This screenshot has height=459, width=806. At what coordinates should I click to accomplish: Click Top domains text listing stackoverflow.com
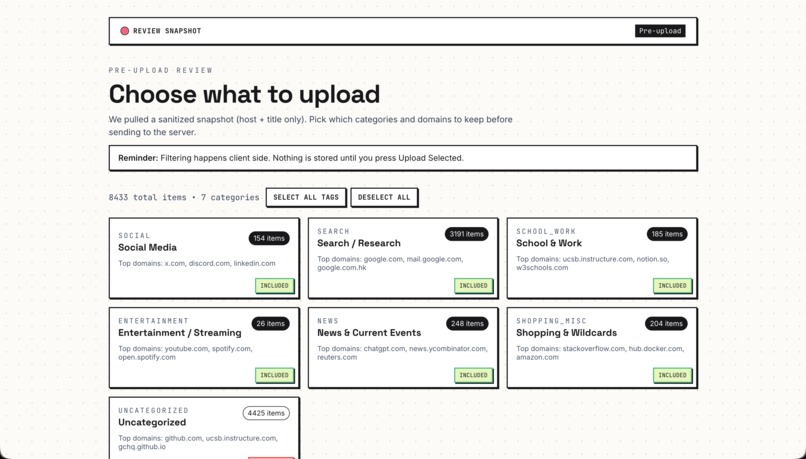[x=600, y=353]
